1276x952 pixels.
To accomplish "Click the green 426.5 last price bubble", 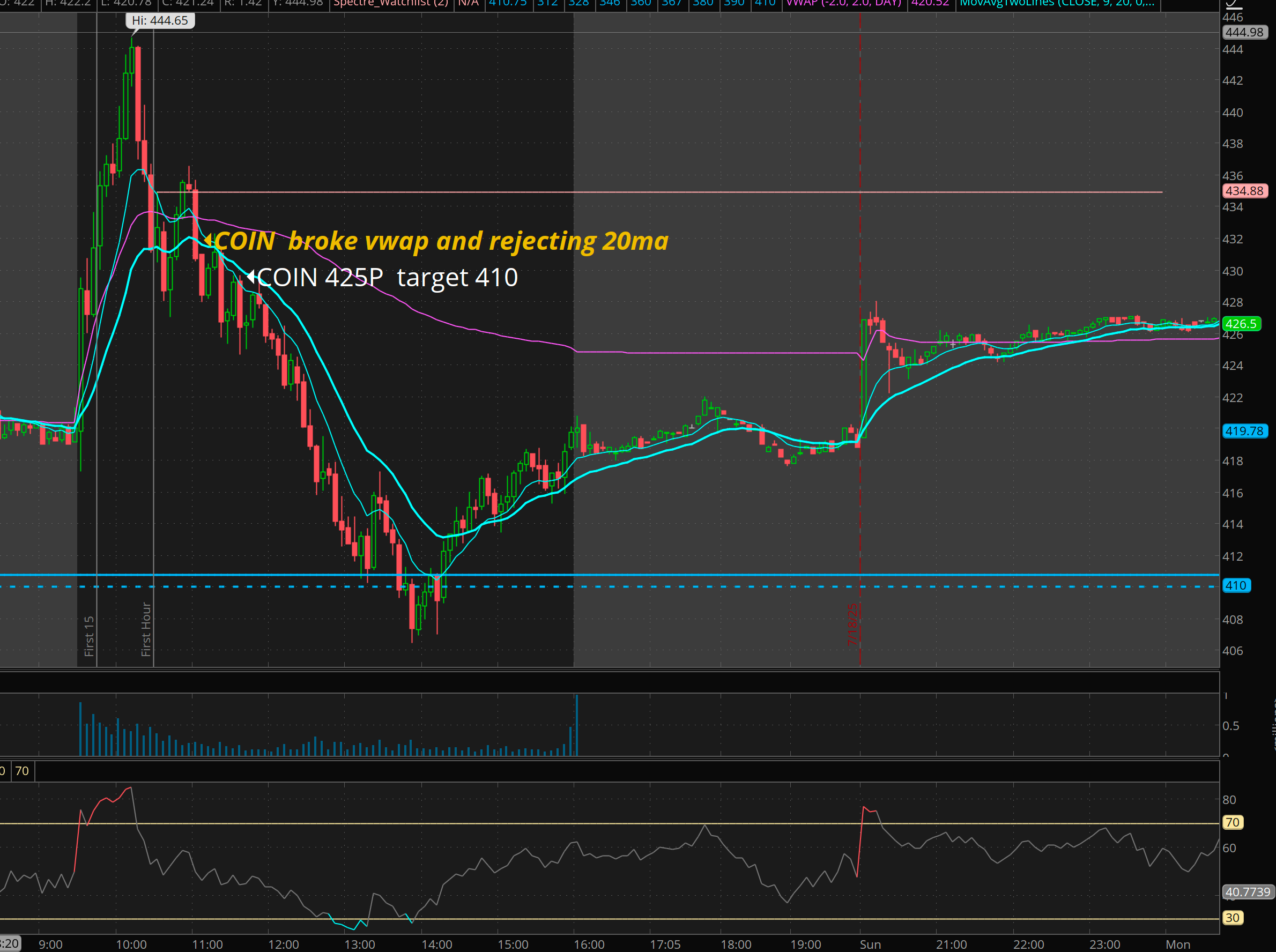I will 1241,324.
